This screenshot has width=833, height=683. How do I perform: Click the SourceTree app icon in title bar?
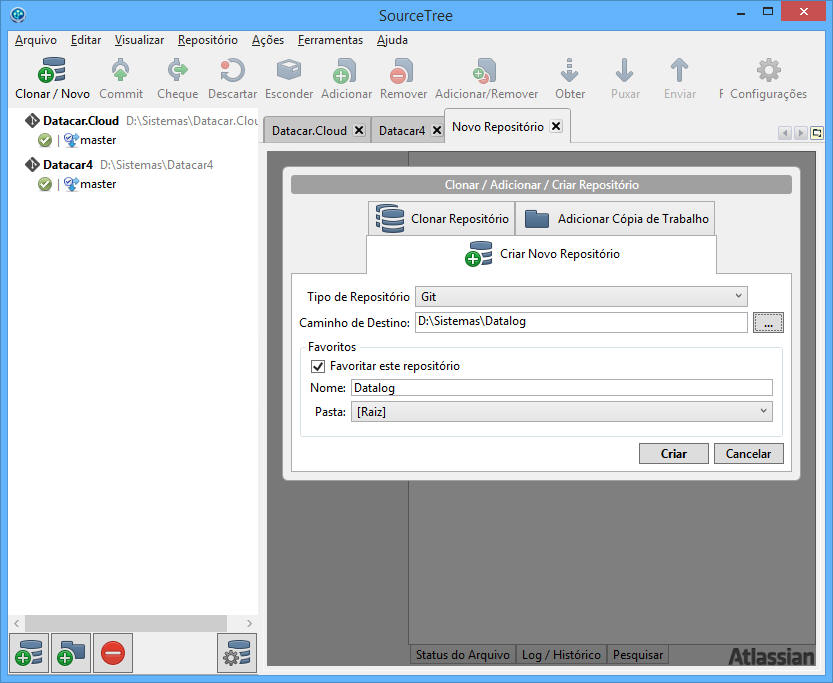click(x=18, y=14)
